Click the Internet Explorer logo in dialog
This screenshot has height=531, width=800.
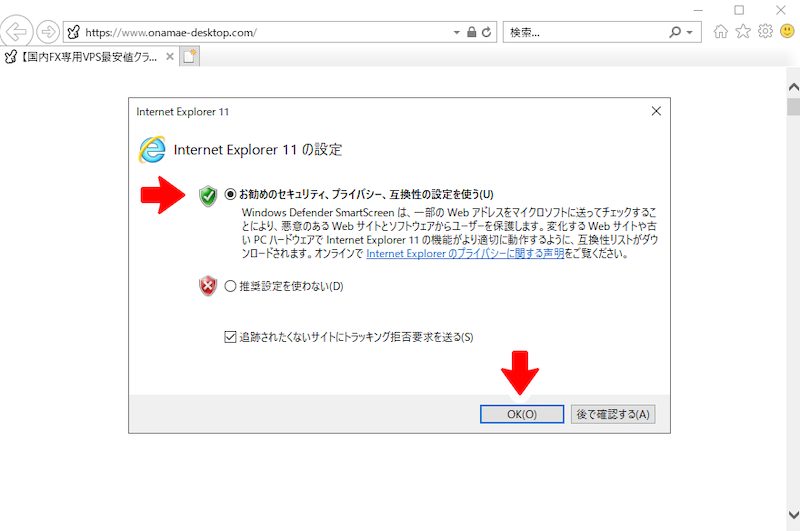click(x=152, y=150)
